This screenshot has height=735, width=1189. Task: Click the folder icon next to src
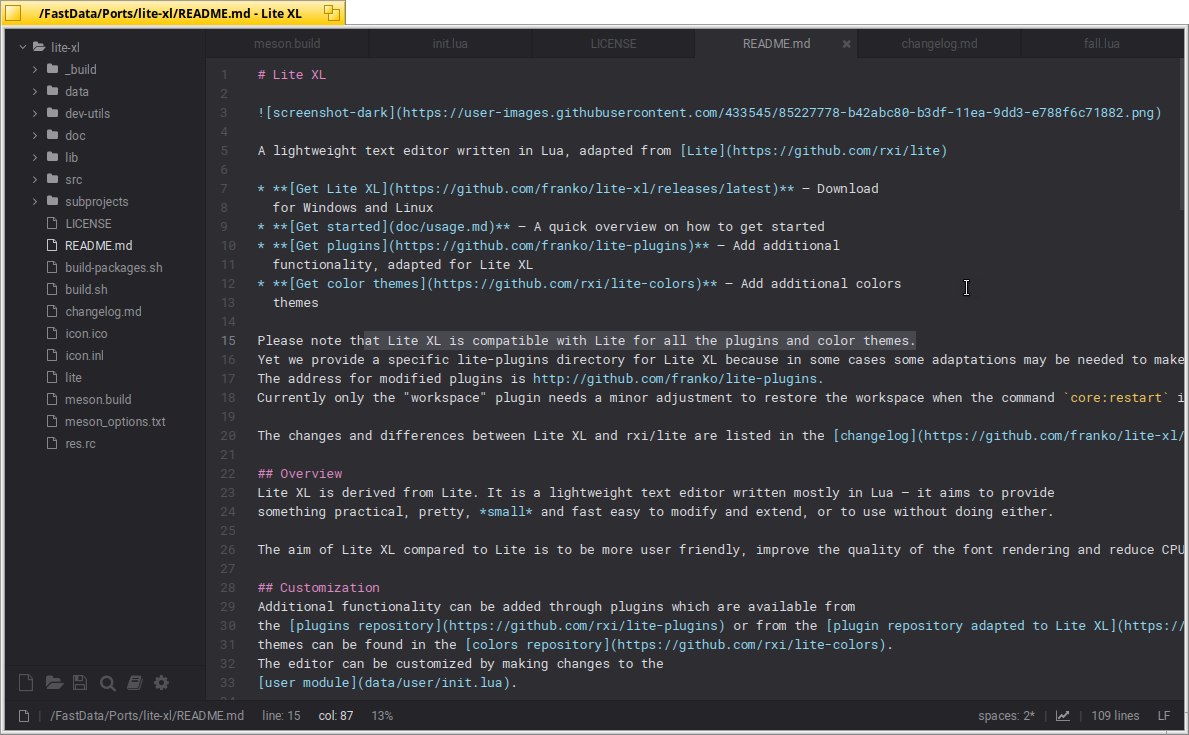52,179
